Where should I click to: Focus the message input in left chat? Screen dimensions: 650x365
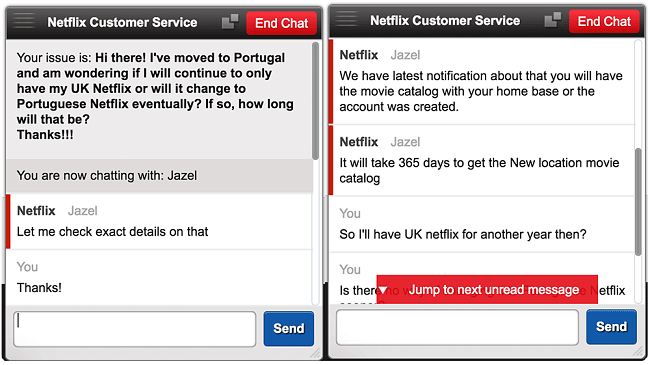tap(135, 329)
